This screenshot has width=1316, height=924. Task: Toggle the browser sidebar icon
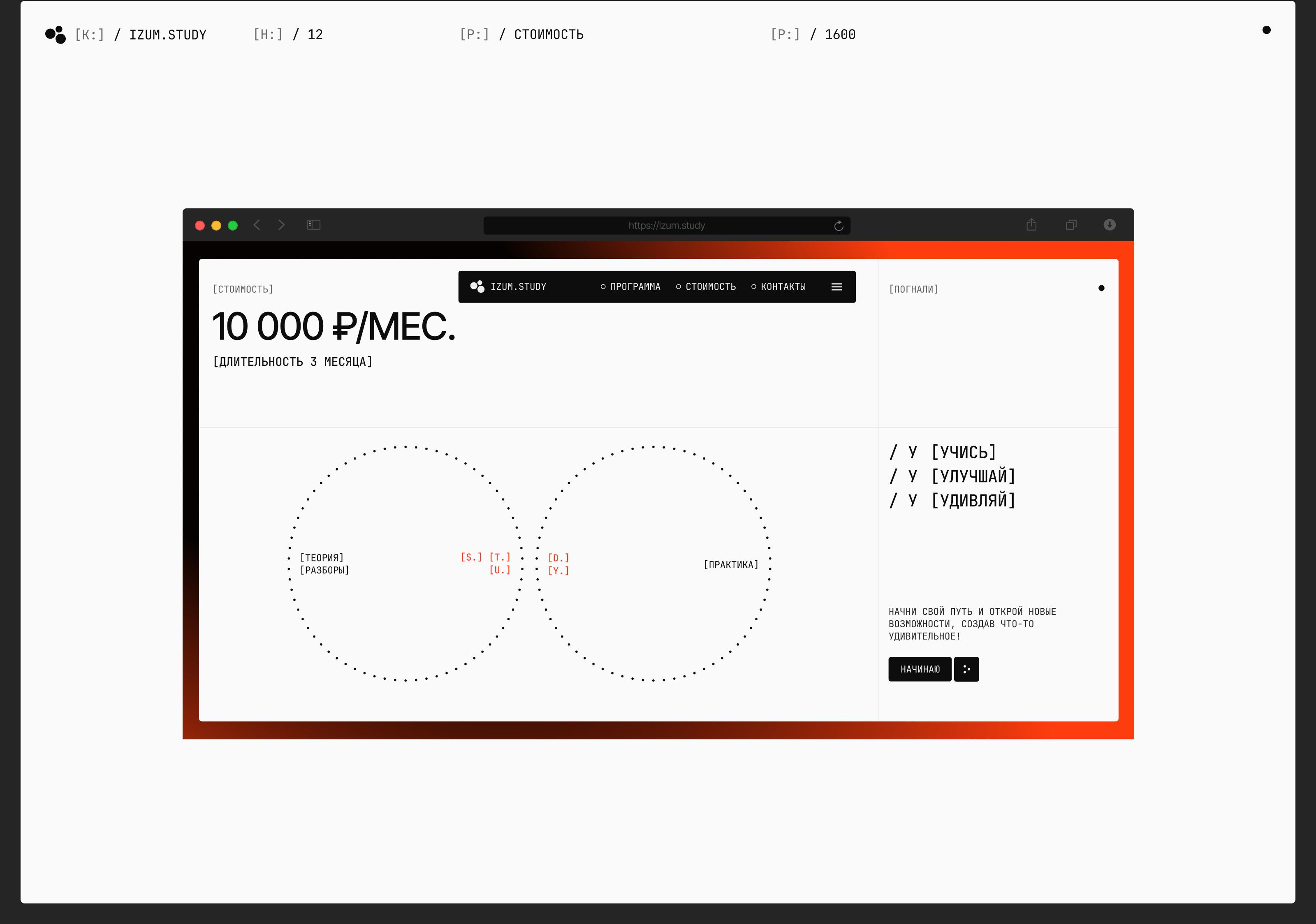313,225
